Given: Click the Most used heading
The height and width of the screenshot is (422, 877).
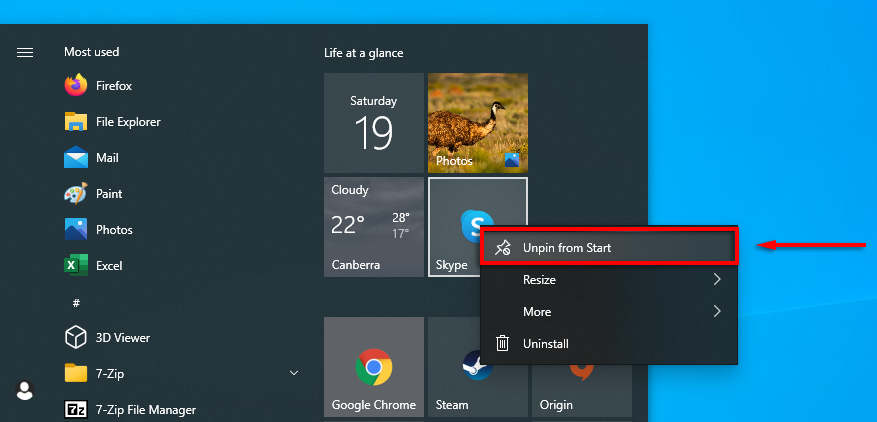Looking at the screenshot, I should click(92, 52).
